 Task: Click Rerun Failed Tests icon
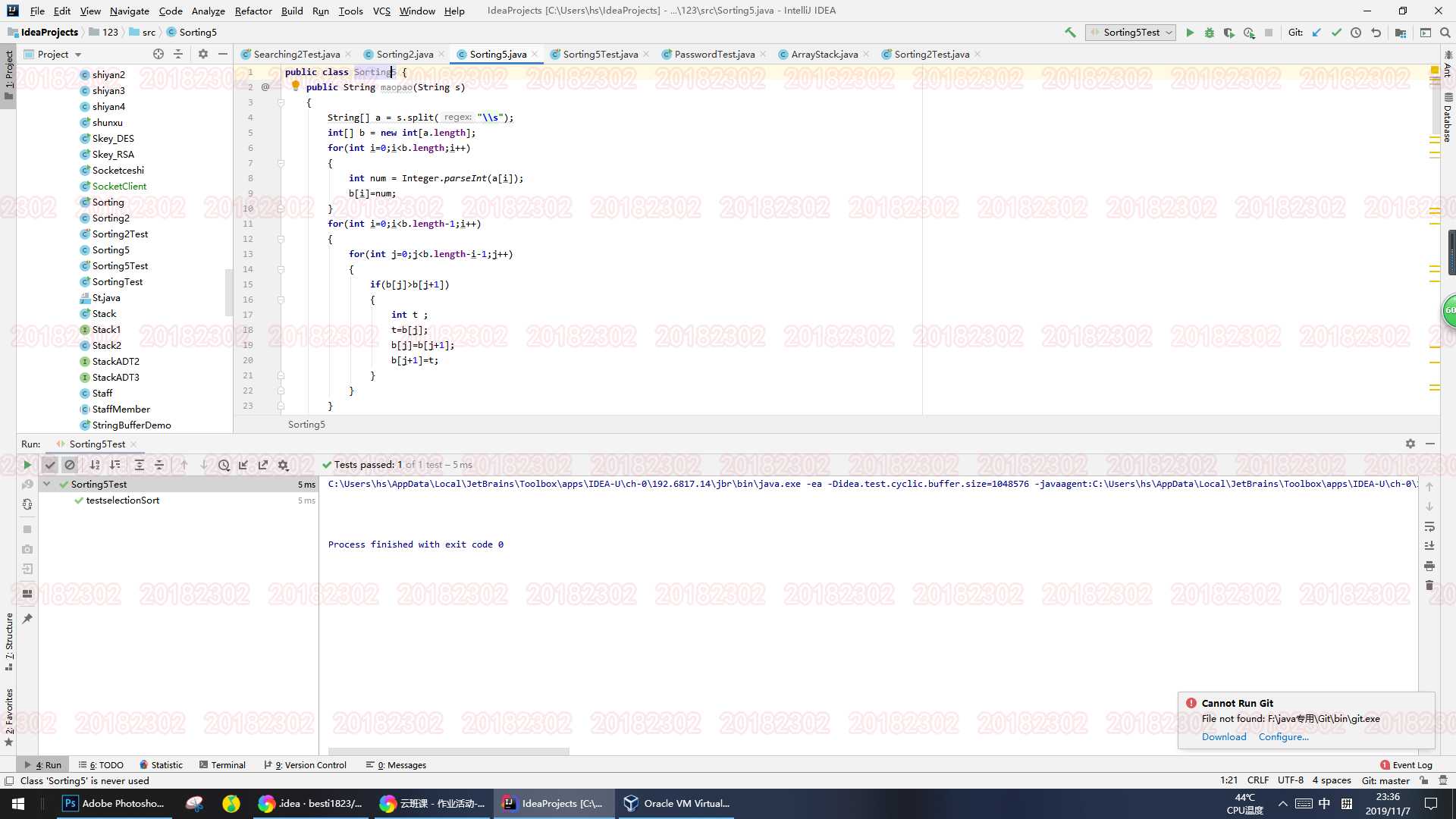(x=27, y=485)
